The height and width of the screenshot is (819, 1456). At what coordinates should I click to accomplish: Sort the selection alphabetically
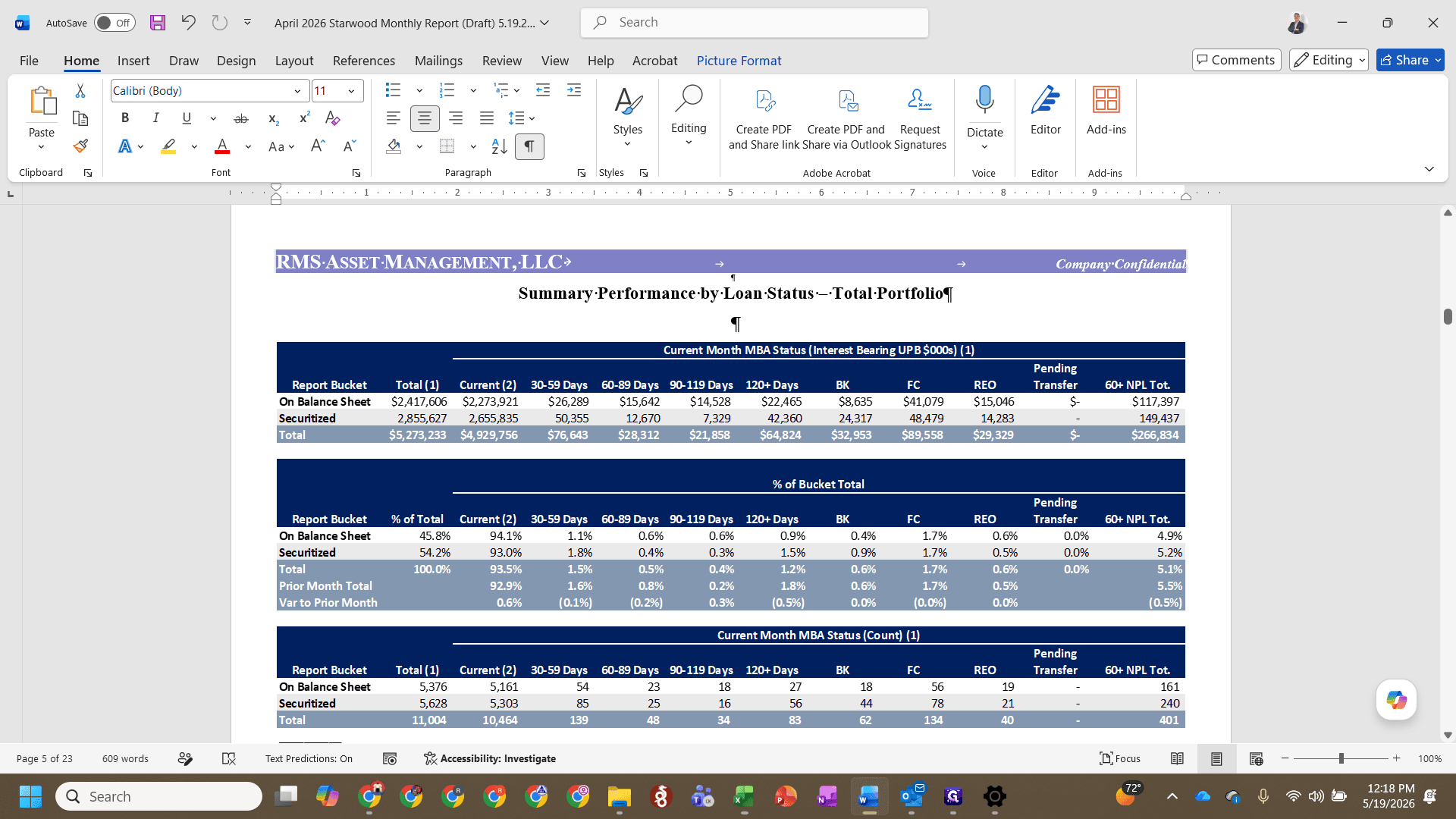[x=499, y=146]
